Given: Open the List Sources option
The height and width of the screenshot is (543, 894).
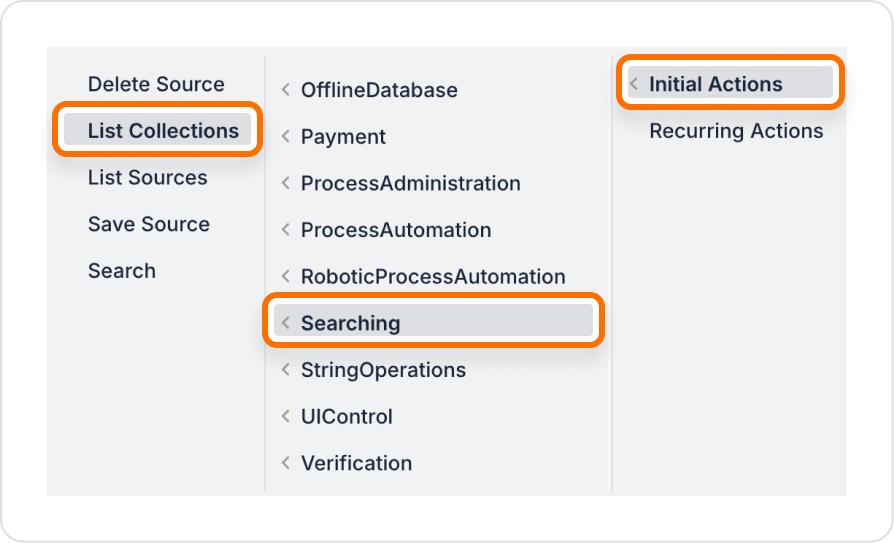Looking at the screenshot, I should (x=148, y=177).
